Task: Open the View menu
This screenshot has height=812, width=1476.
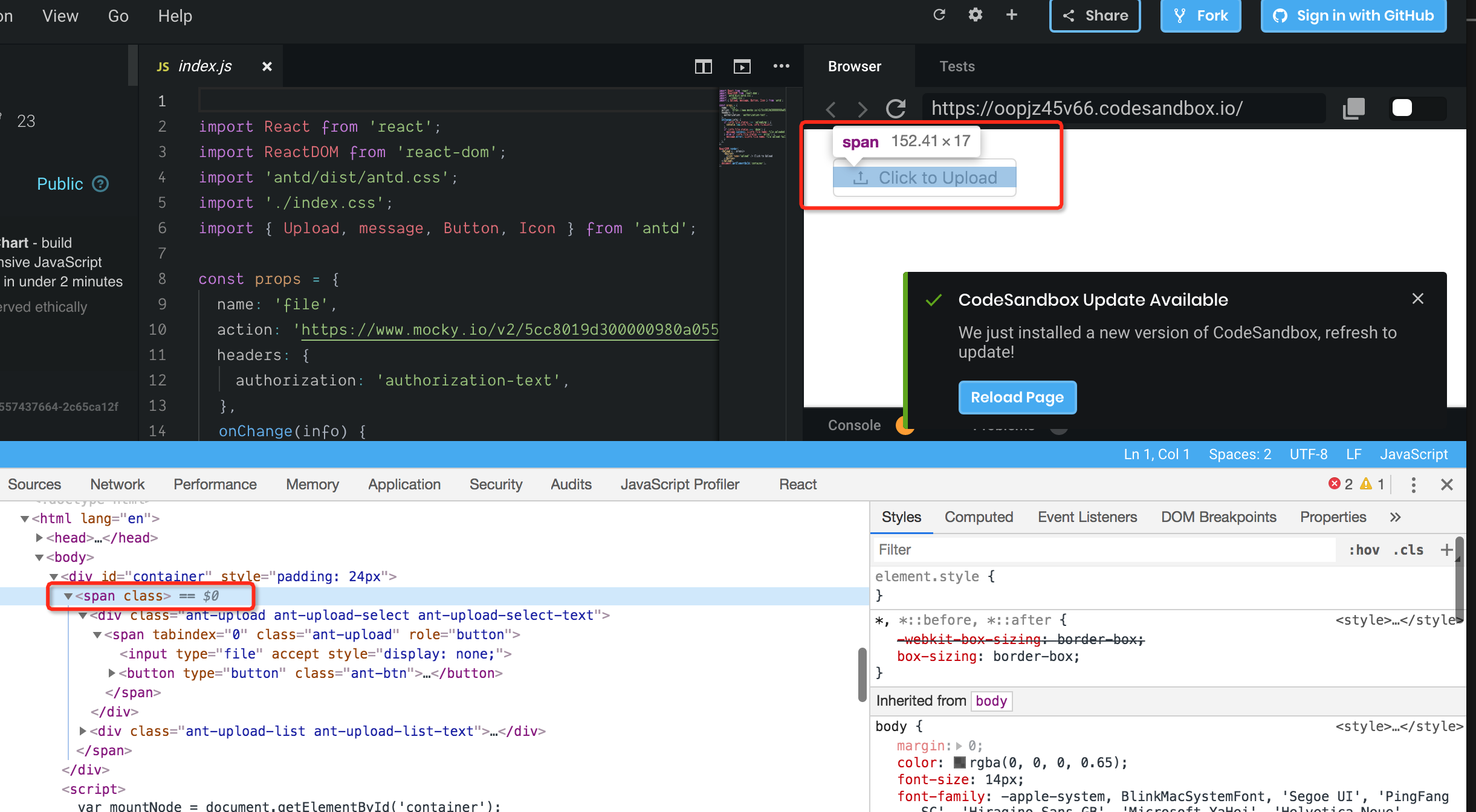Action: tap(60, 16)
